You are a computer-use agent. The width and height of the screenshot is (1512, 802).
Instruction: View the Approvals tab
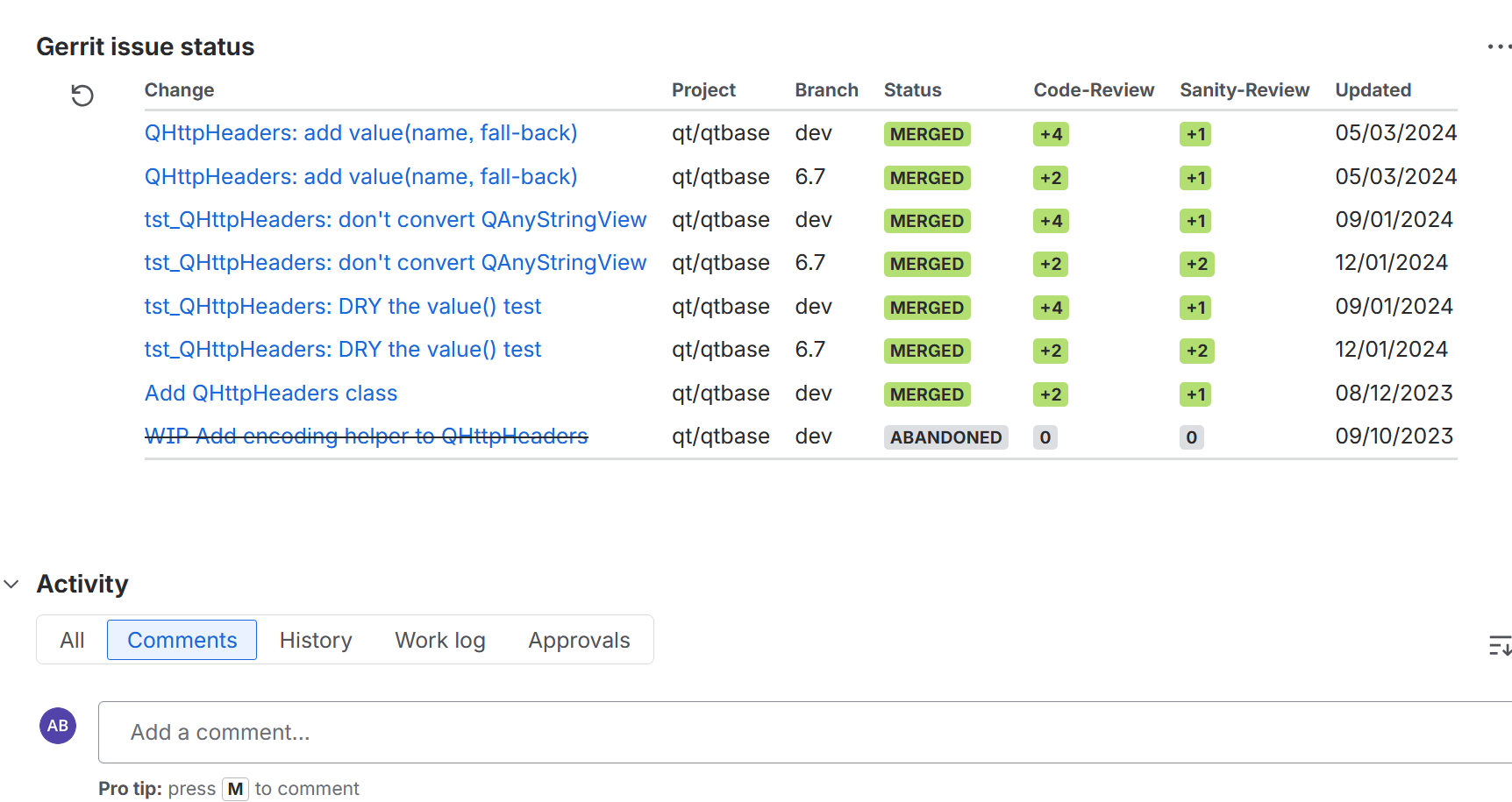[x=579, y=641]
